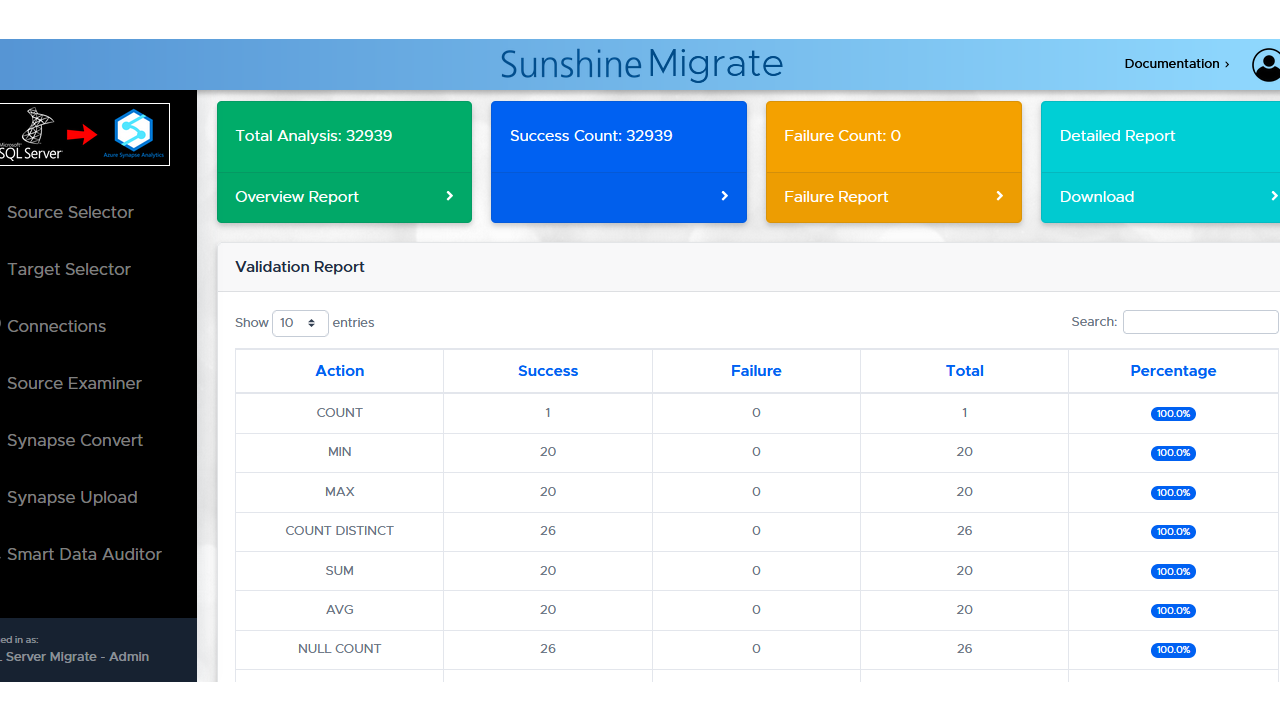Click the Download link for Detailed Report
The image size is (1280, 720).
(1097, 197)
